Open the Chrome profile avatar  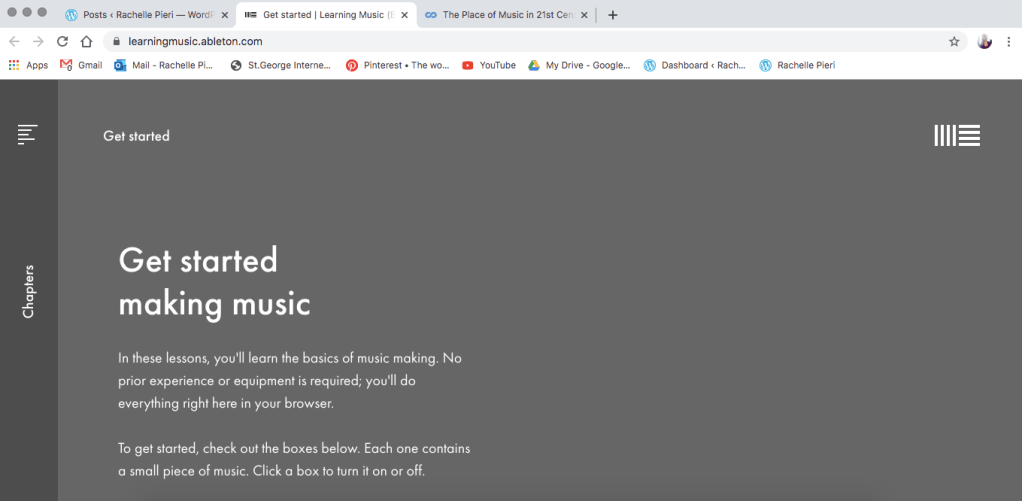[984, 42]
